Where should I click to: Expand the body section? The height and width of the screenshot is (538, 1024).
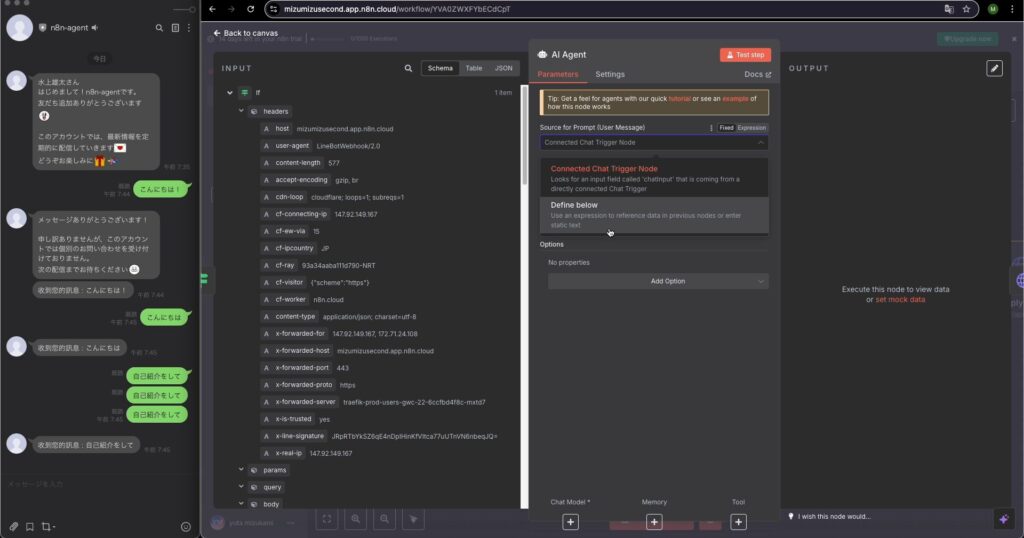[x=241, y=503]
